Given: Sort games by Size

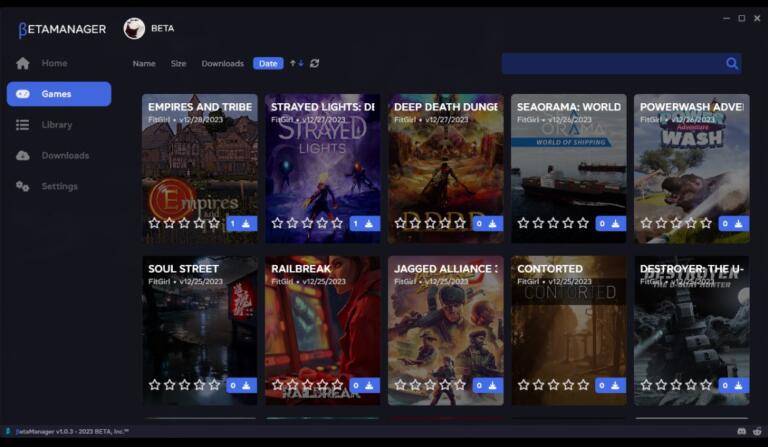Looking at the screenshot, I should 178,64.
